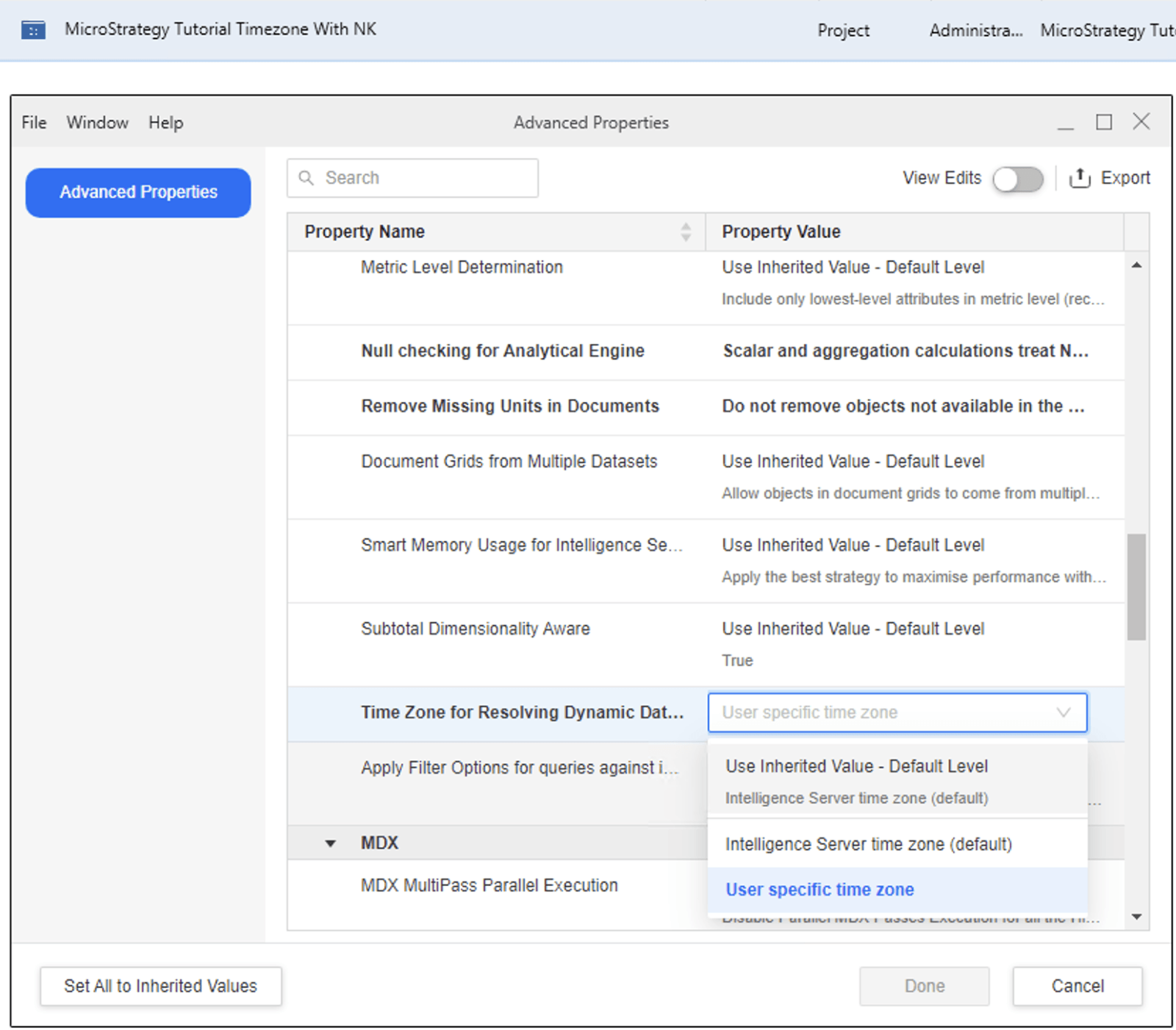
Task: Click the project icon beside MicroStrategy Tutorial Timezone
Action: tap(33, 30)
